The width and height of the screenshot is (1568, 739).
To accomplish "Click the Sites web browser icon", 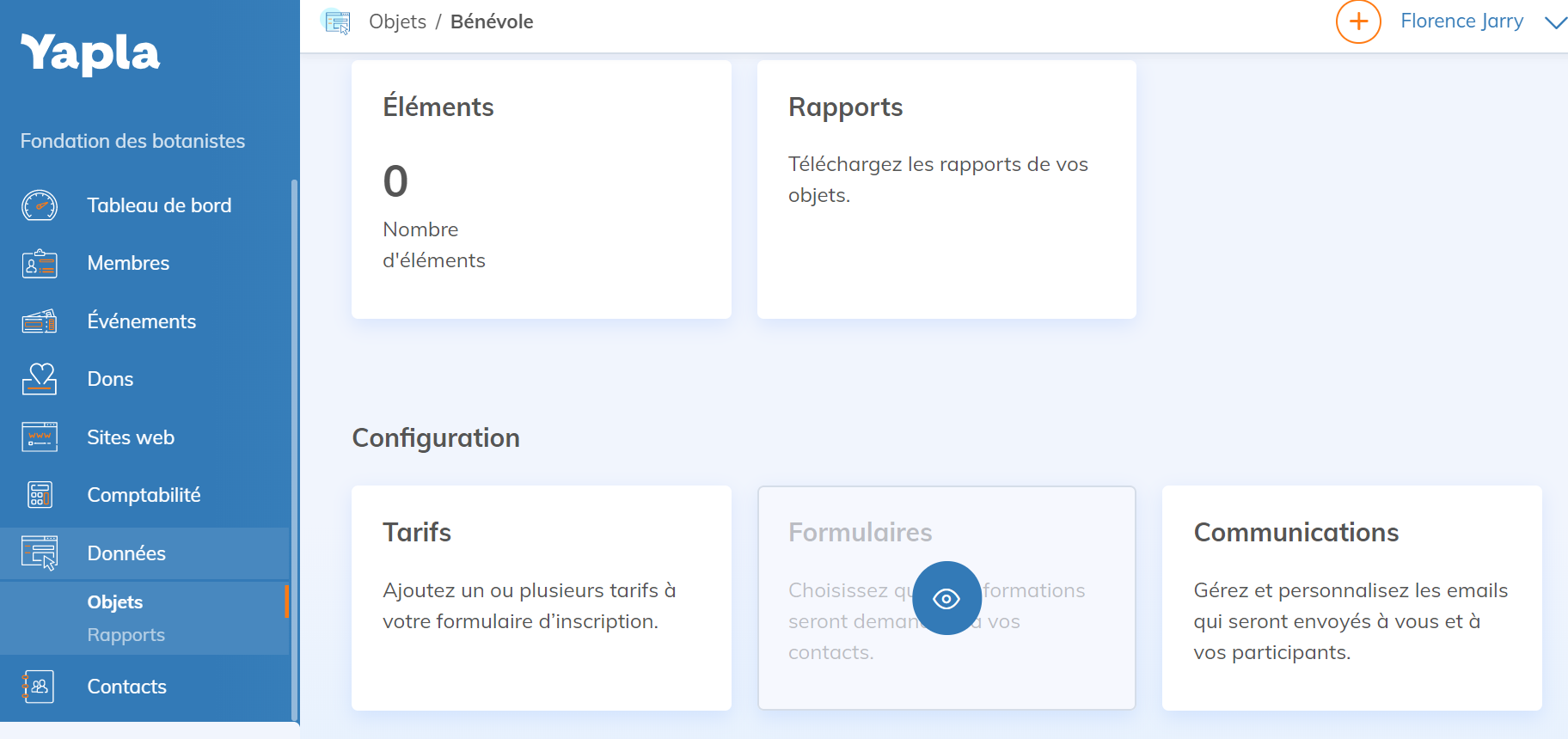I will pos(40,437).
